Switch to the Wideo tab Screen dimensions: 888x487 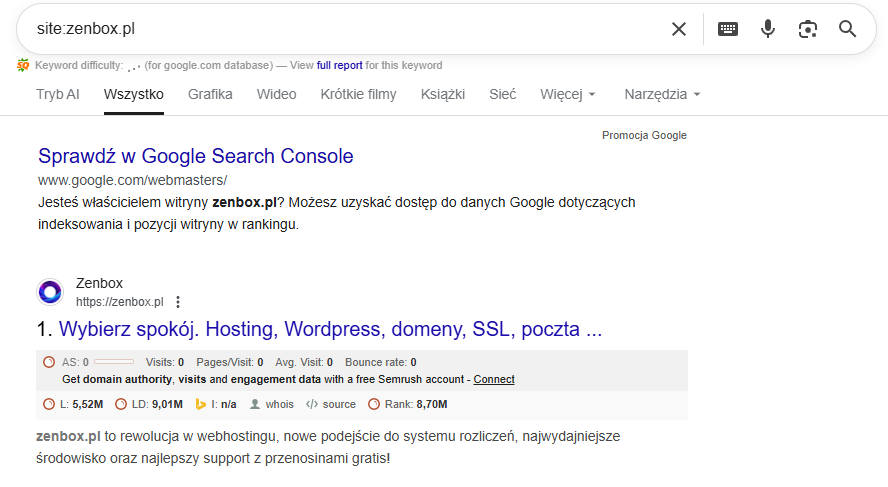coord(276,94)
